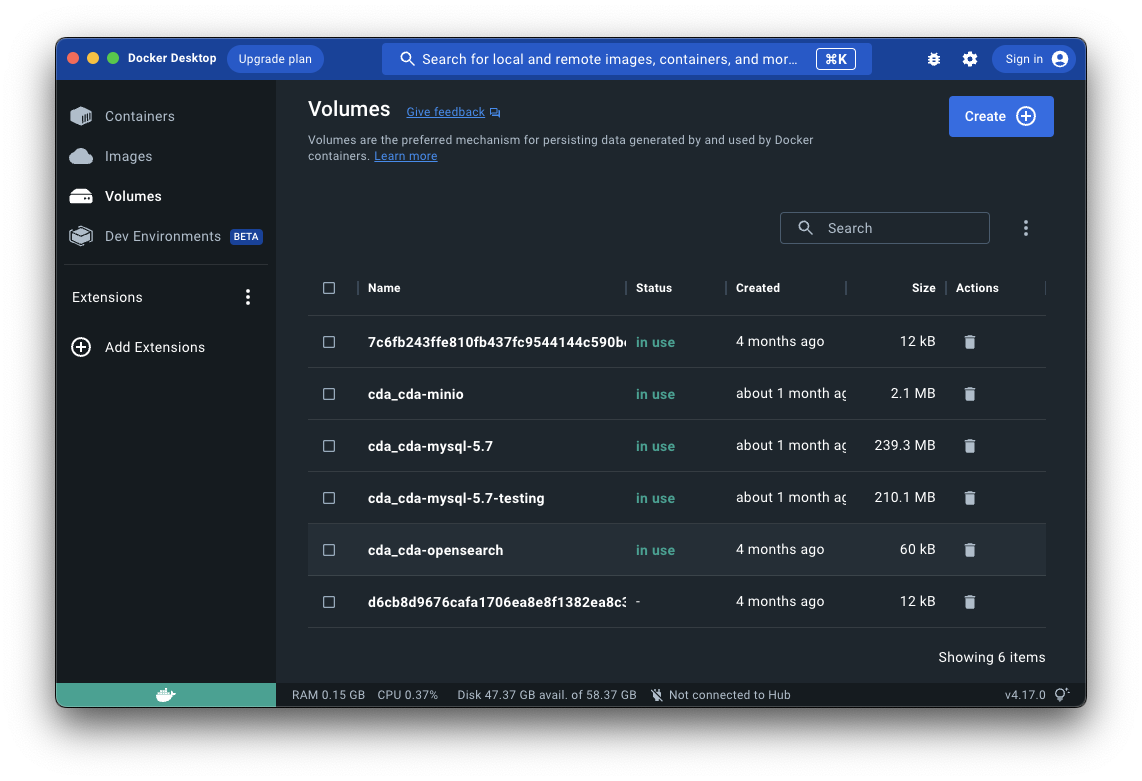The image size is (1142, 781).
Task: Open Settings gear in title bar
Action: 970,59
